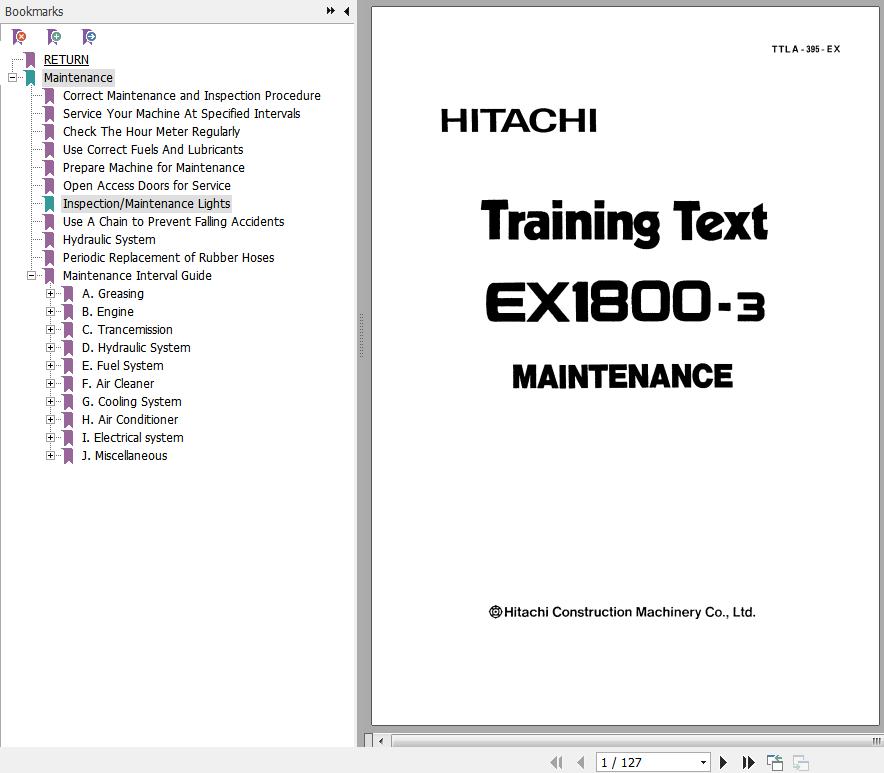The height and width of the screenshot is (773, 884).
Task: Click bookmark icon beside Periodic Replacement of Rubber Hoses
Action: [x=50, y=258]
